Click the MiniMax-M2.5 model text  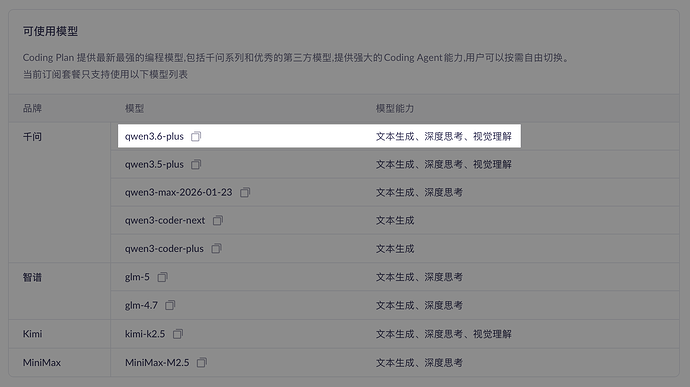tap(157, 363)
